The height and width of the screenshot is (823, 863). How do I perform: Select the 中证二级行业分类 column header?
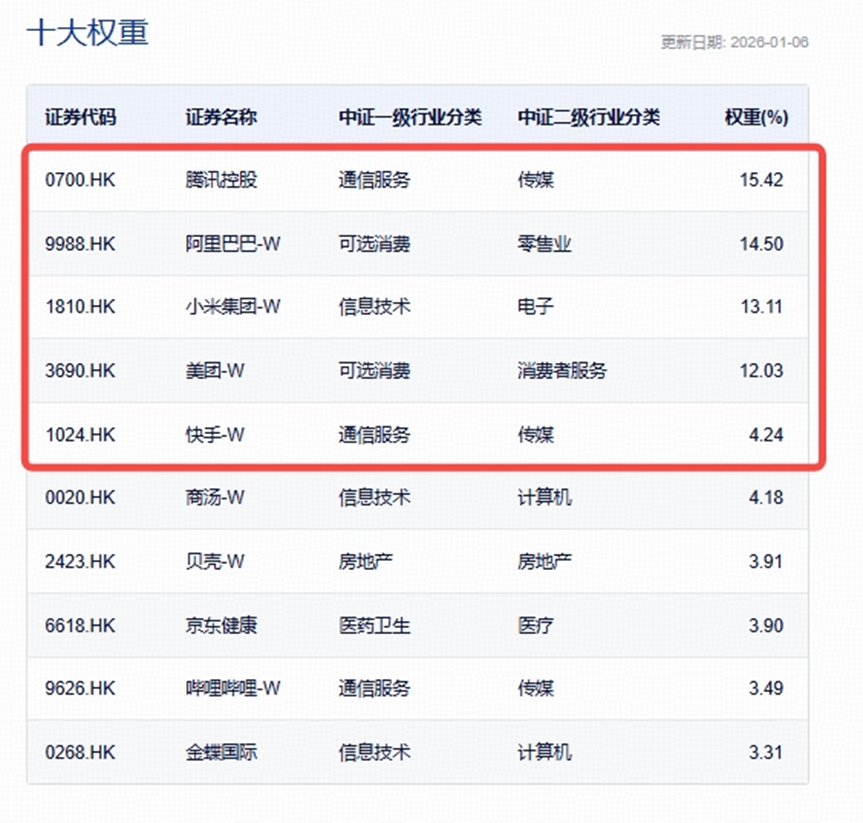tap(589, 117)
